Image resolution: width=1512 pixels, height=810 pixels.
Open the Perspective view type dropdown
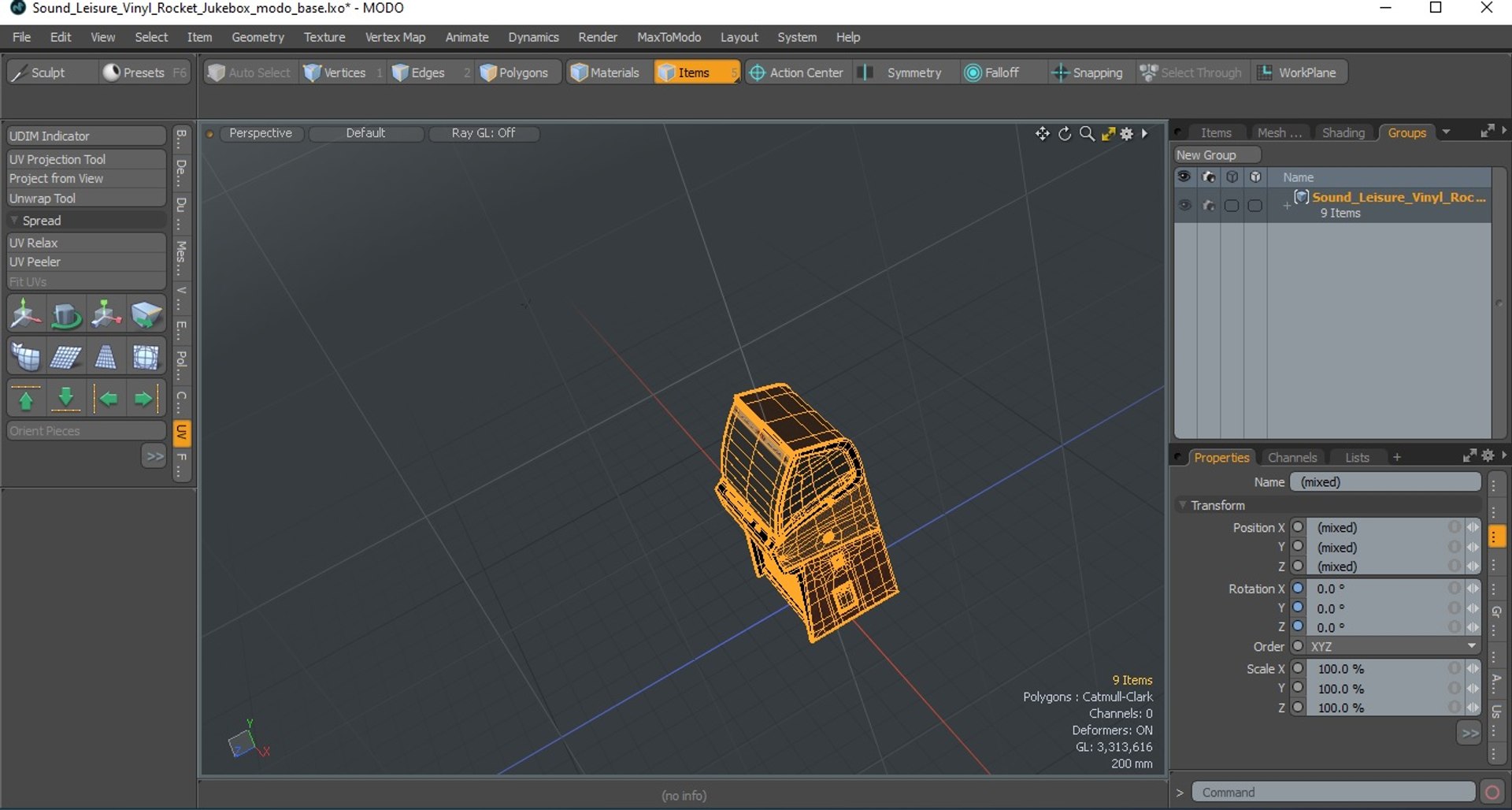pyautogui.click(x=261, y=133)
